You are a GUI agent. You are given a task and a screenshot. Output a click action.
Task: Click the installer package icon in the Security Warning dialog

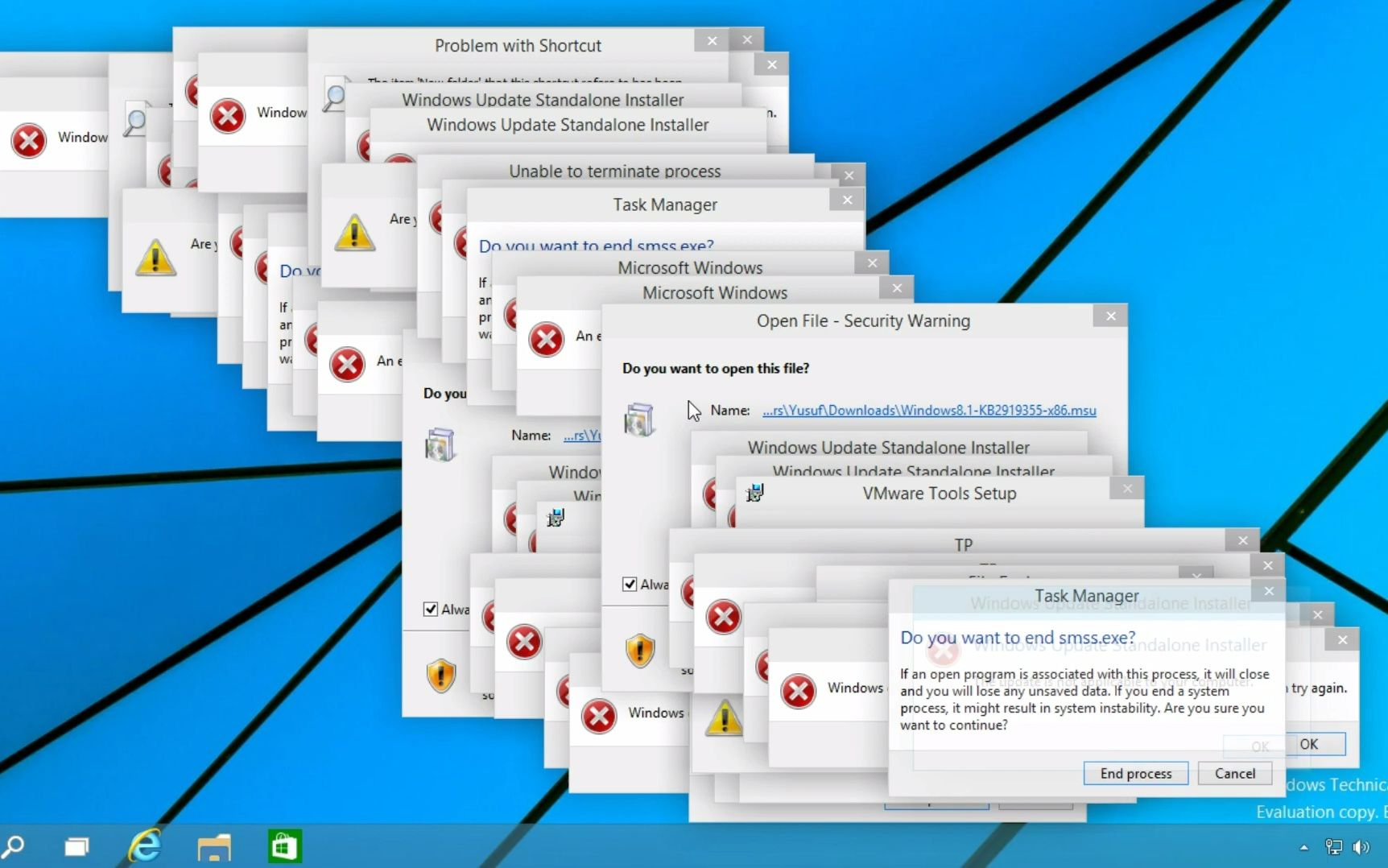pos(640,419)
